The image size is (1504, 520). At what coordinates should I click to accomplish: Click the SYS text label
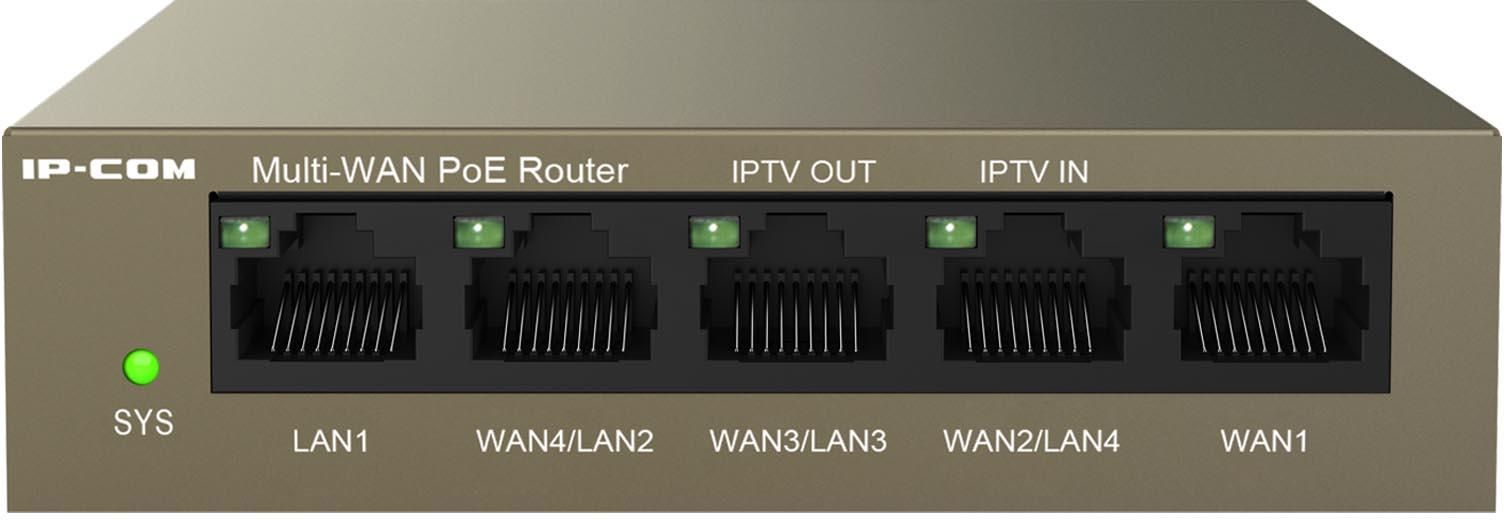pos(143,423)
